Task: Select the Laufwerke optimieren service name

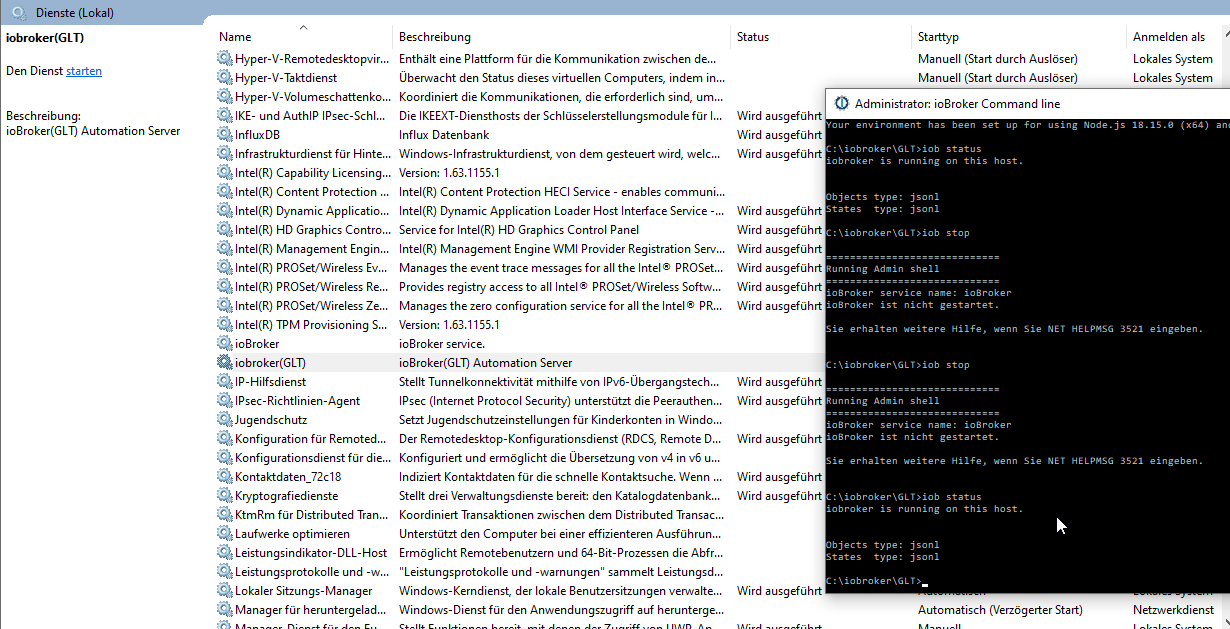Action: coord(292,534)
